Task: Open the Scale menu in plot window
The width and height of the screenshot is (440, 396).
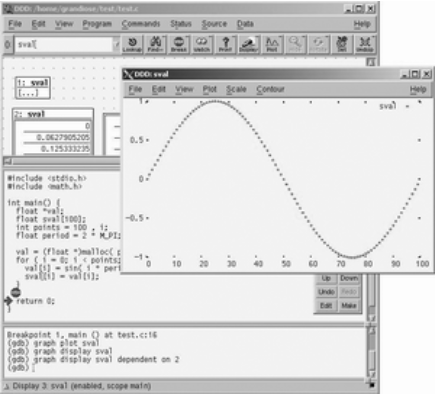Action: point(236,89)
